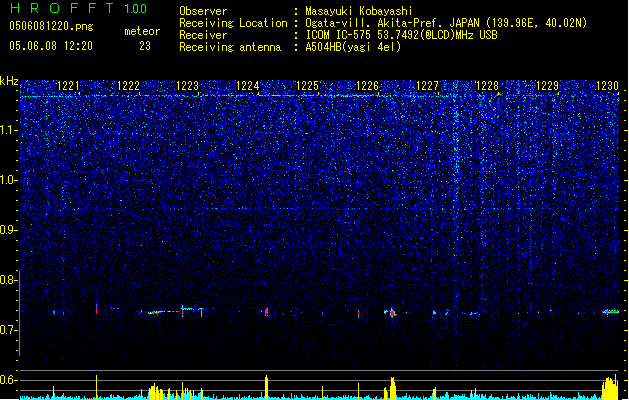Select the filename 0506081220.png
This screenshot has height=400, width=629.
tap(51, 26)
